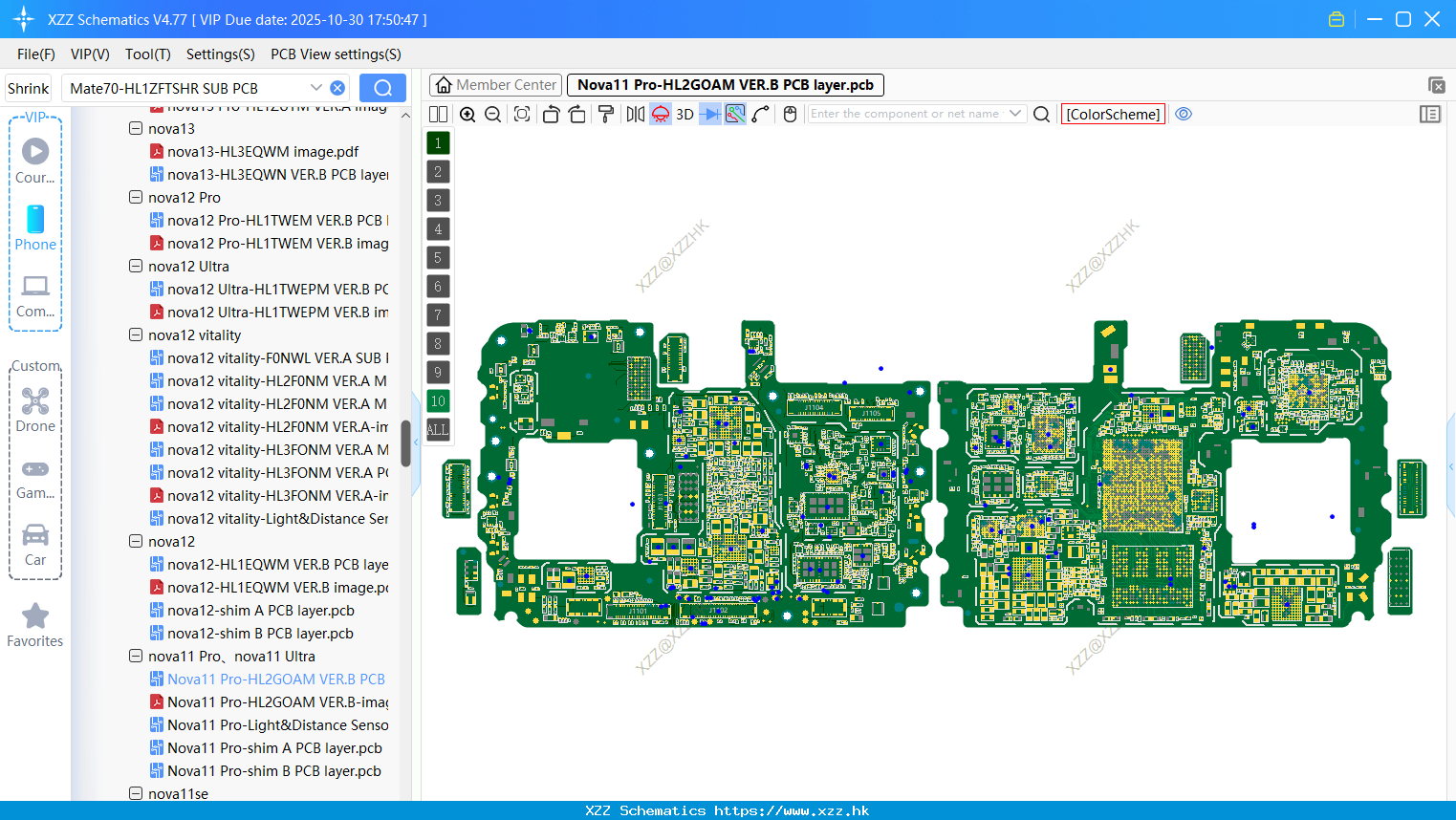Switch to the Member Center tab
The width and height of the screenshot is (1456, 820).
point(496,85)
